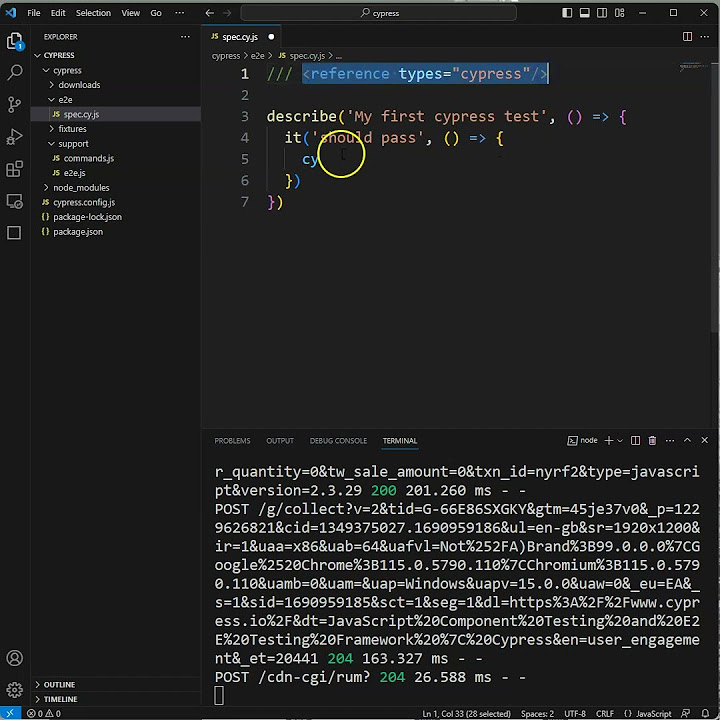This screenshot has height=720, width=720.
Task: Open the Selection menu
Action: [x=93, y=13]
